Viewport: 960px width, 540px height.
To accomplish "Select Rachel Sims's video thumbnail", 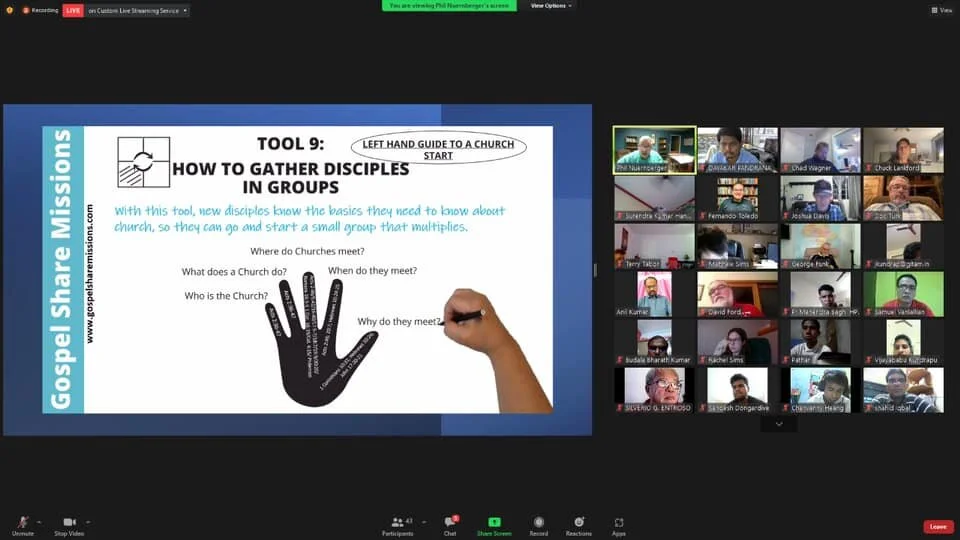I will (x=738, y=342).
